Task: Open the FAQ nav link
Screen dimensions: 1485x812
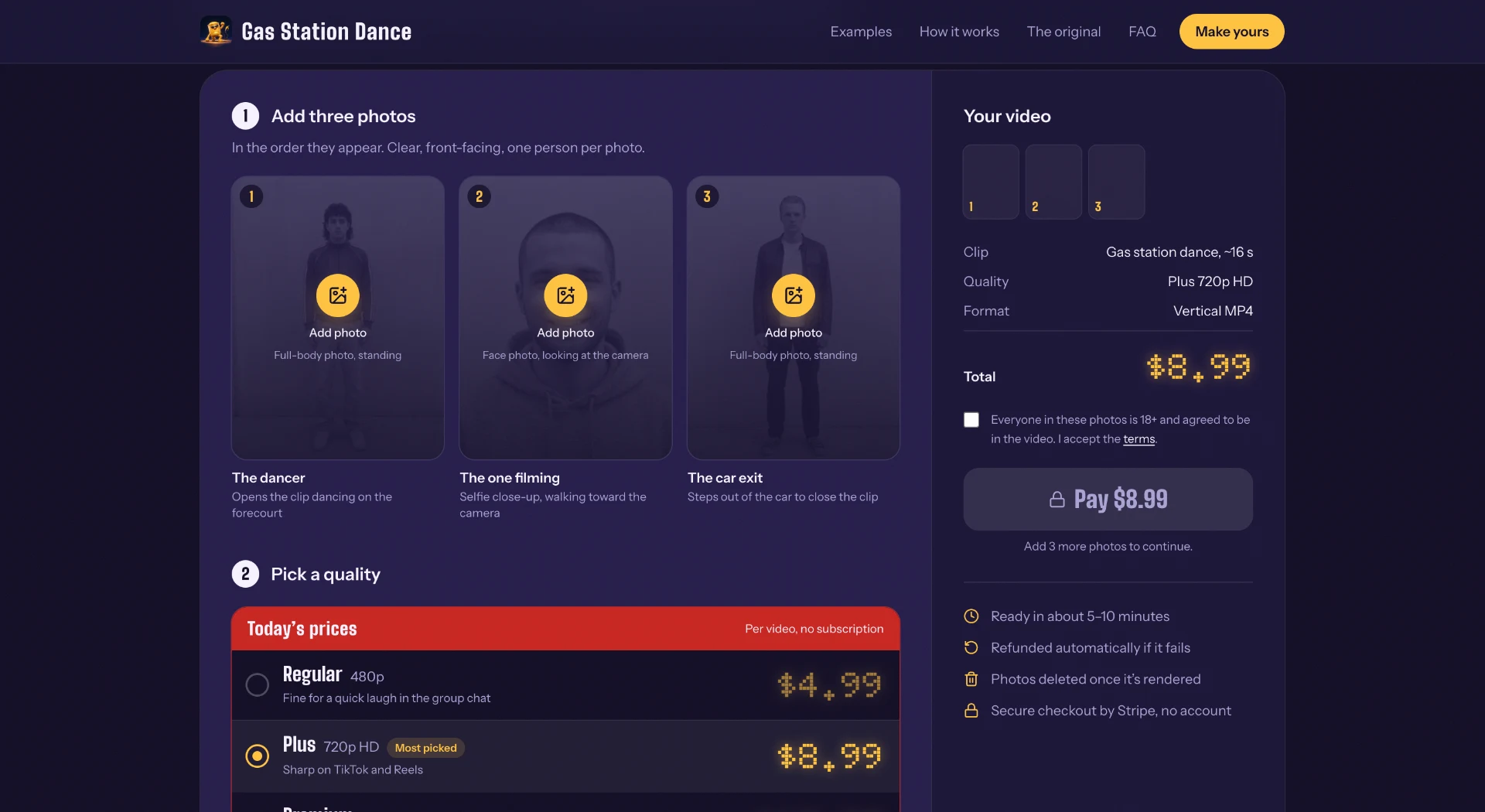Action: (x=1142, y=32)
